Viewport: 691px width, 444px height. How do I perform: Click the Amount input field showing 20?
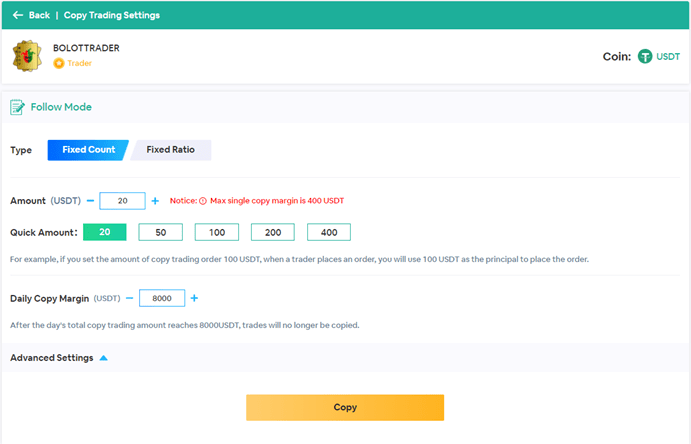click(x=123, y=201)
